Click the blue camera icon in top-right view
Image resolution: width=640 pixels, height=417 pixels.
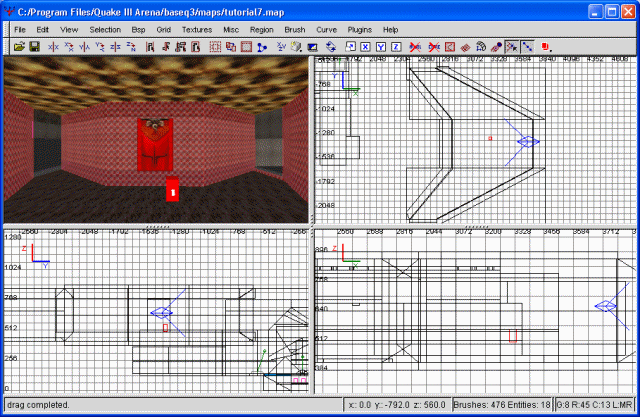528,142
